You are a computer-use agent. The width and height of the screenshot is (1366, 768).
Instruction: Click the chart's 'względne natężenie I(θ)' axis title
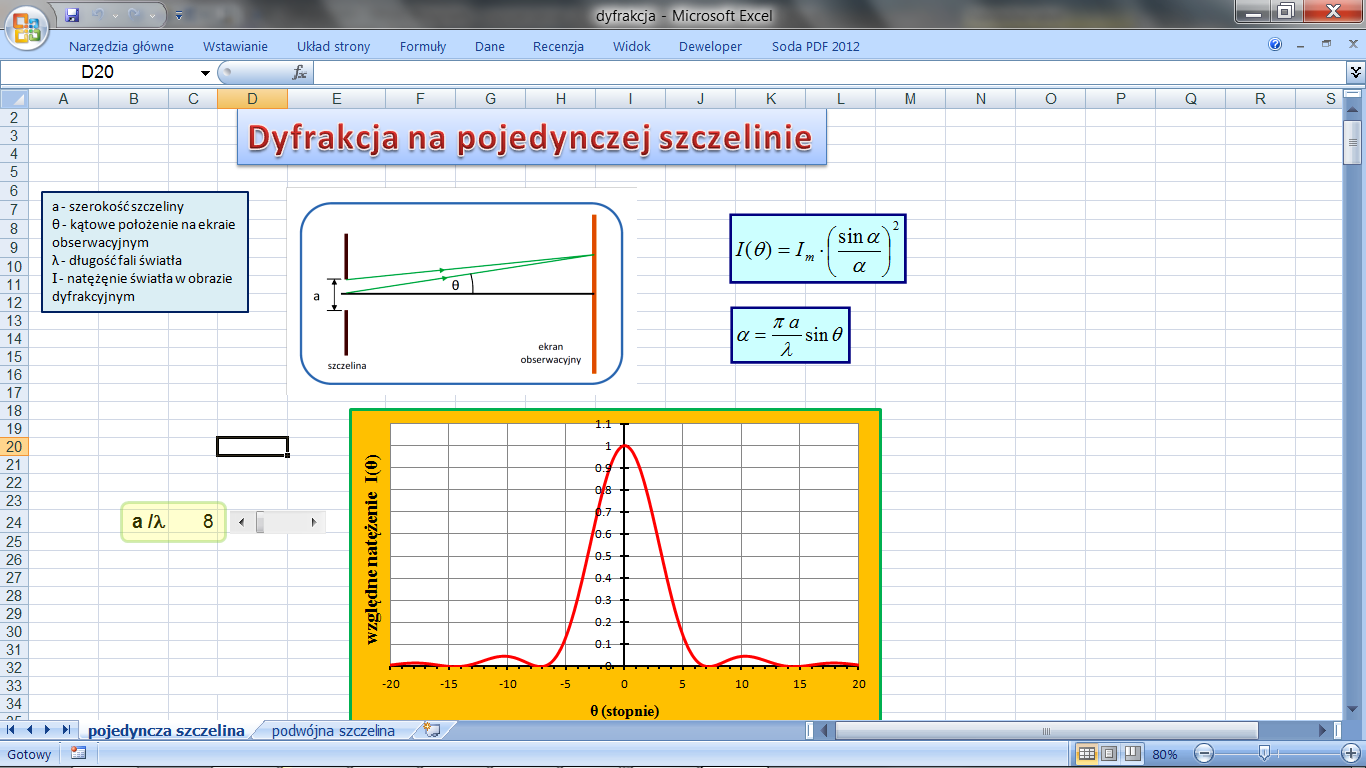(x=372, y=548)
